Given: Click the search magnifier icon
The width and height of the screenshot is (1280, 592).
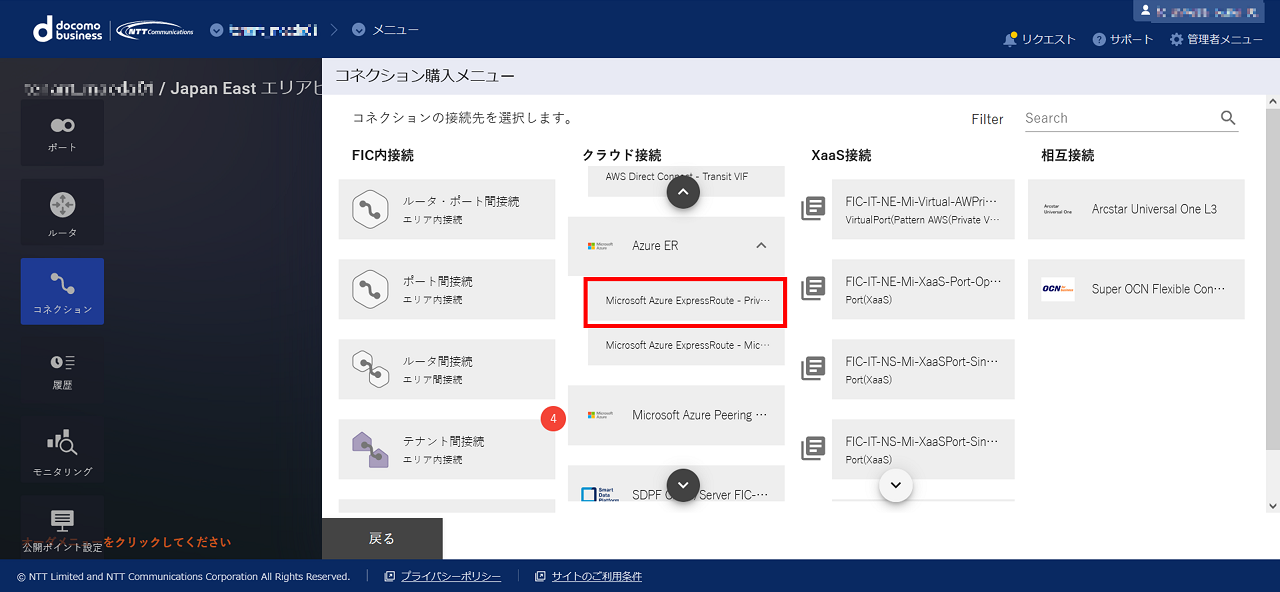Looking at the screenshot, I should [1228, 118].
